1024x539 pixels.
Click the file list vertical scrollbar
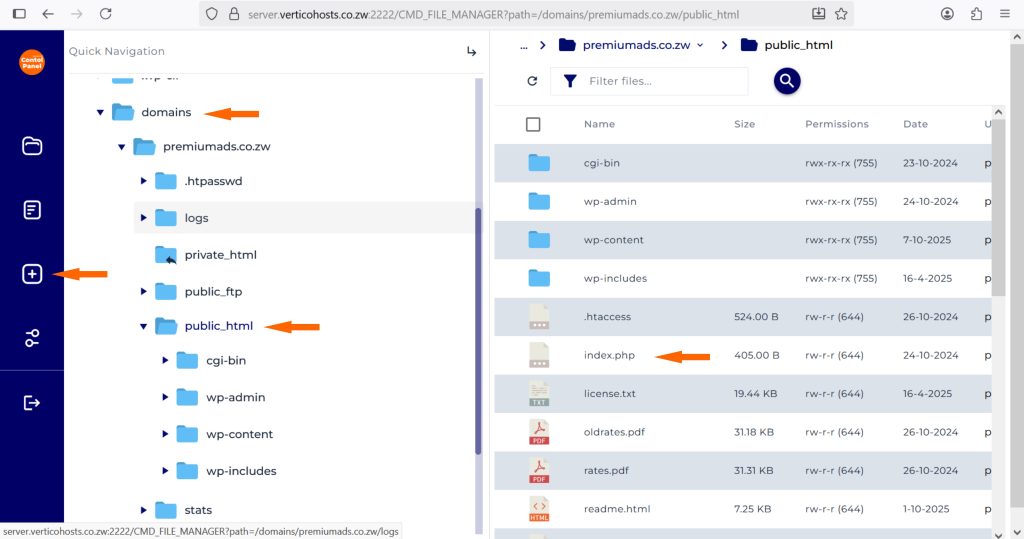[x=999, y=200]
